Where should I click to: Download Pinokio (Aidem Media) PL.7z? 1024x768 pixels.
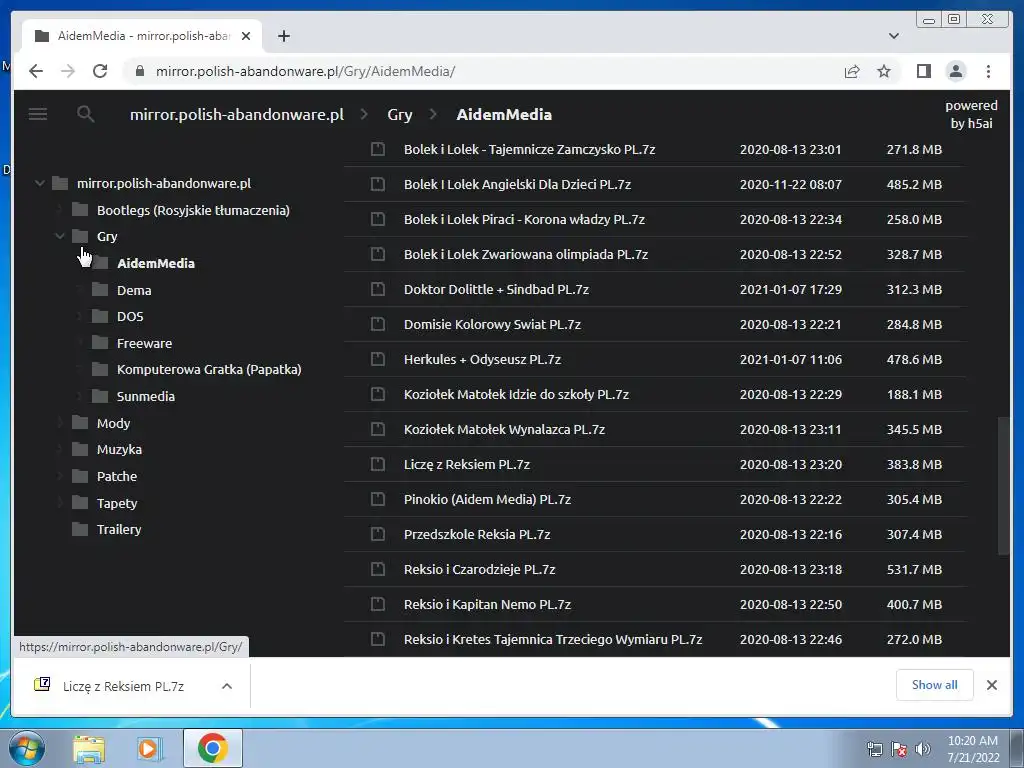coord(487,499)
